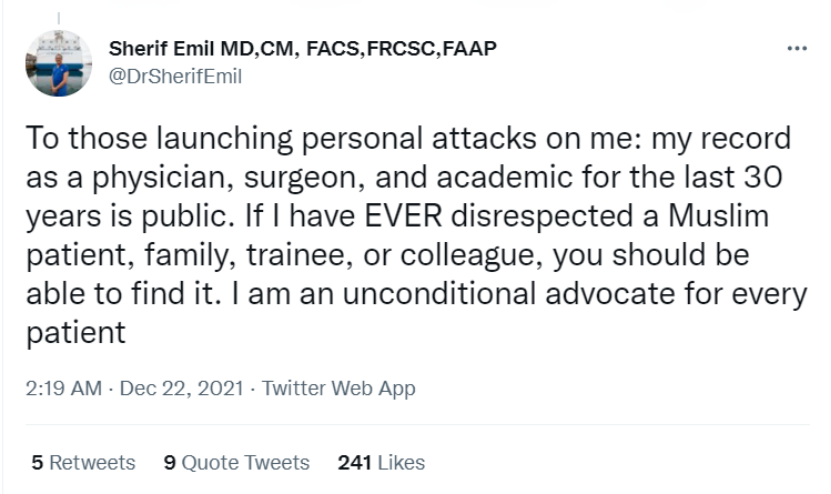Open the tweet's three-dot More menu
The image size is (831, 494).
[x=796, y=49]
